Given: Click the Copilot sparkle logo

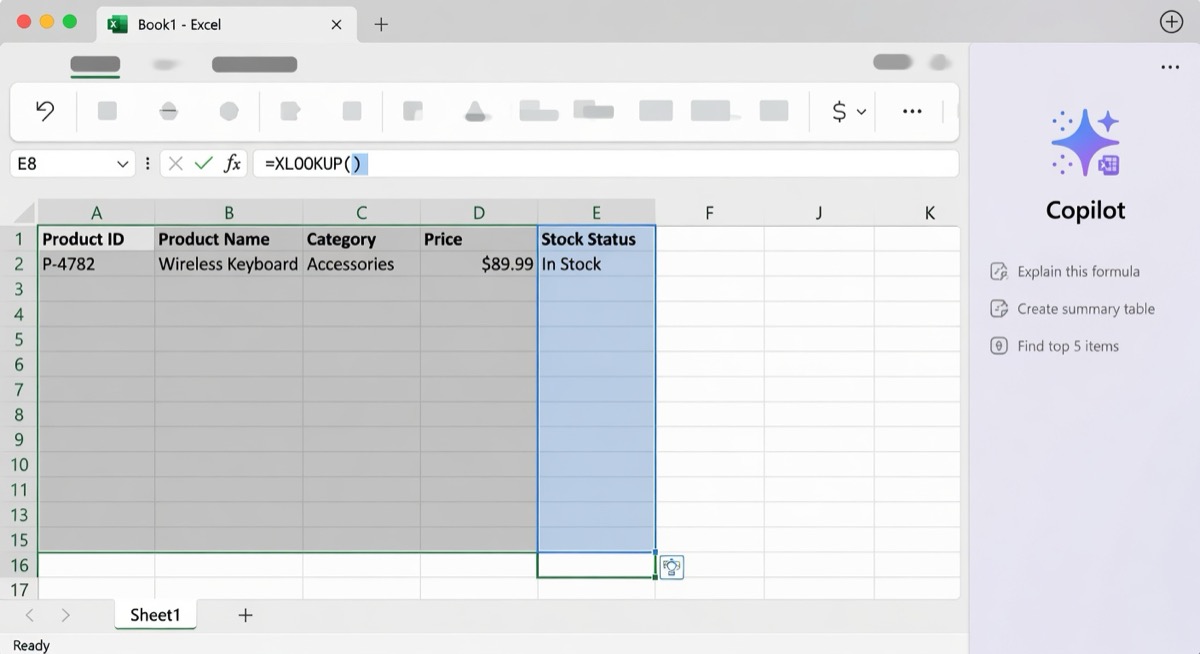Looking at the screenshot, I should pyautogui.click(x=1085, y=144).
